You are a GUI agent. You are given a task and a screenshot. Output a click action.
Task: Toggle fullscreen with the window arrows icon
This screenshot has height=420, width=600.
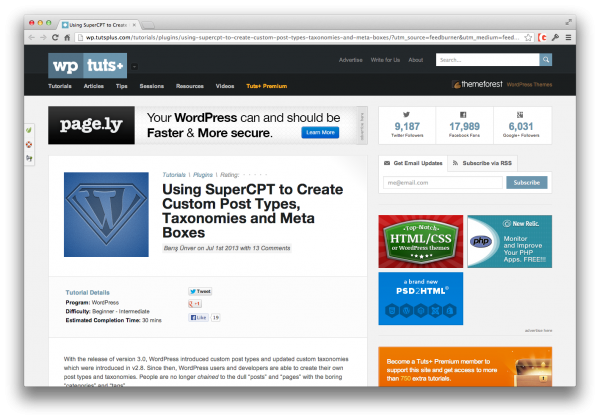(x=569, y=22)
